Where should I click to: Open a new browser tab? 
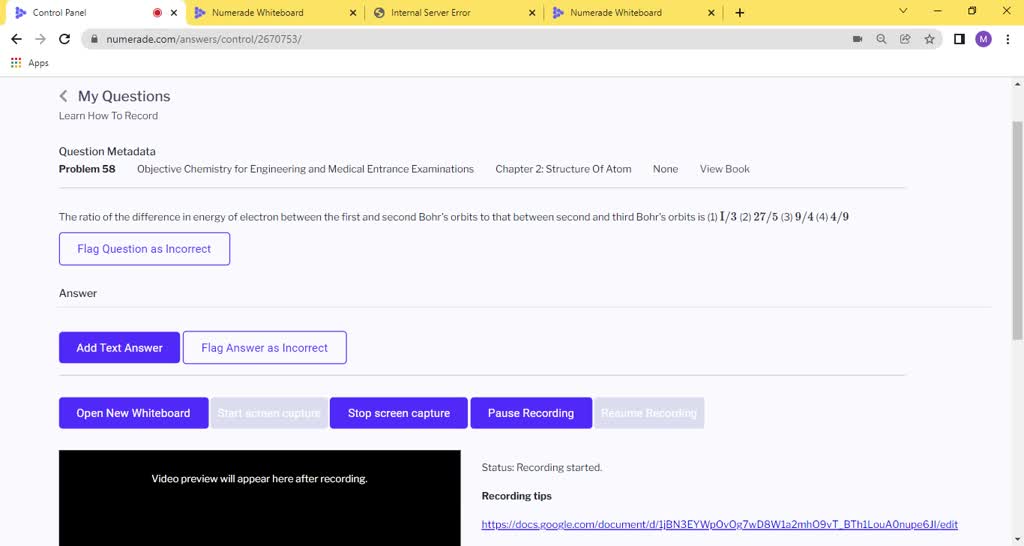click(x=740, y=13)
